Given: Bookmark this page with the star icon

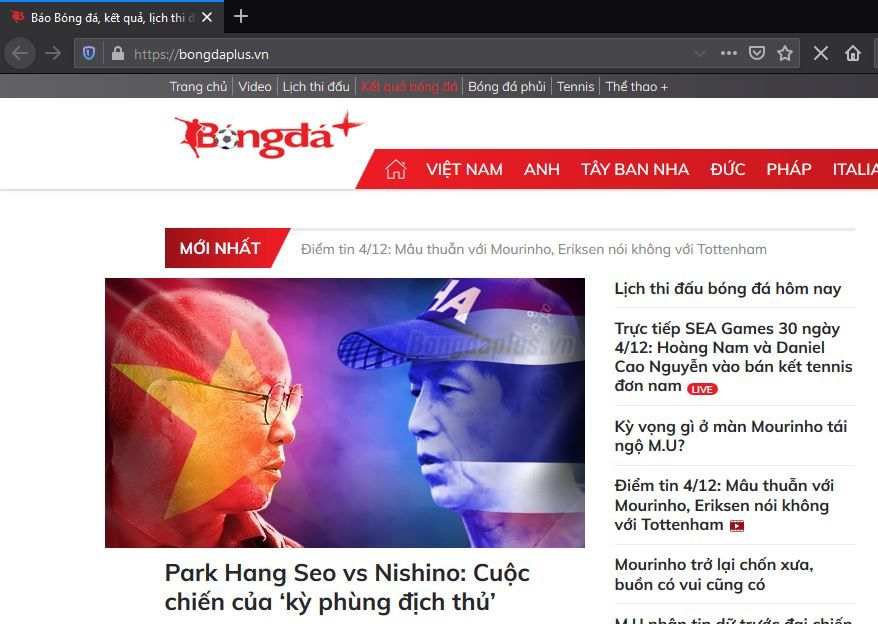Looking at the screenshot, I should pos(784,53).
